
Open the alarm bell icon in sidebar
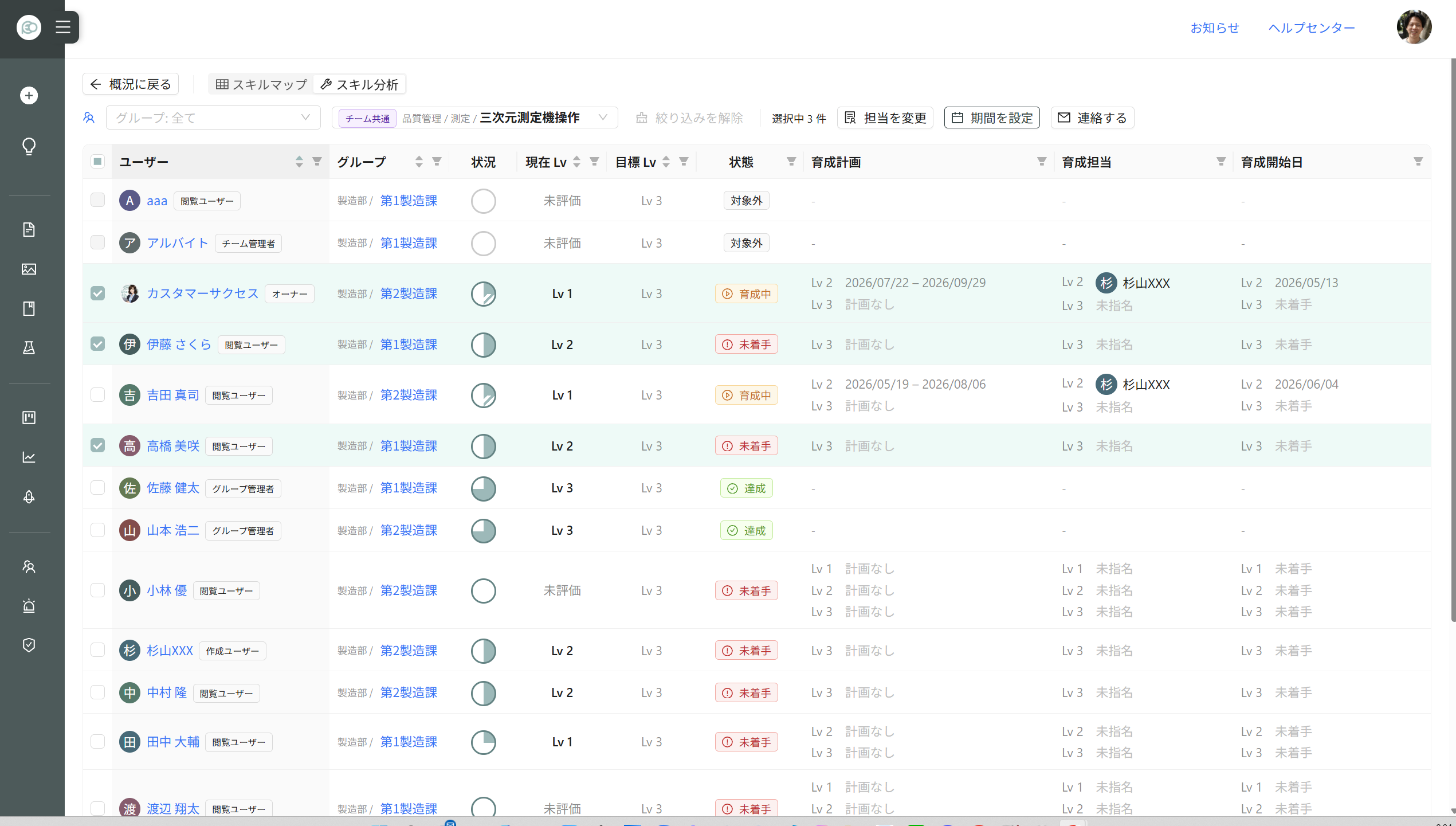(29, 605)
